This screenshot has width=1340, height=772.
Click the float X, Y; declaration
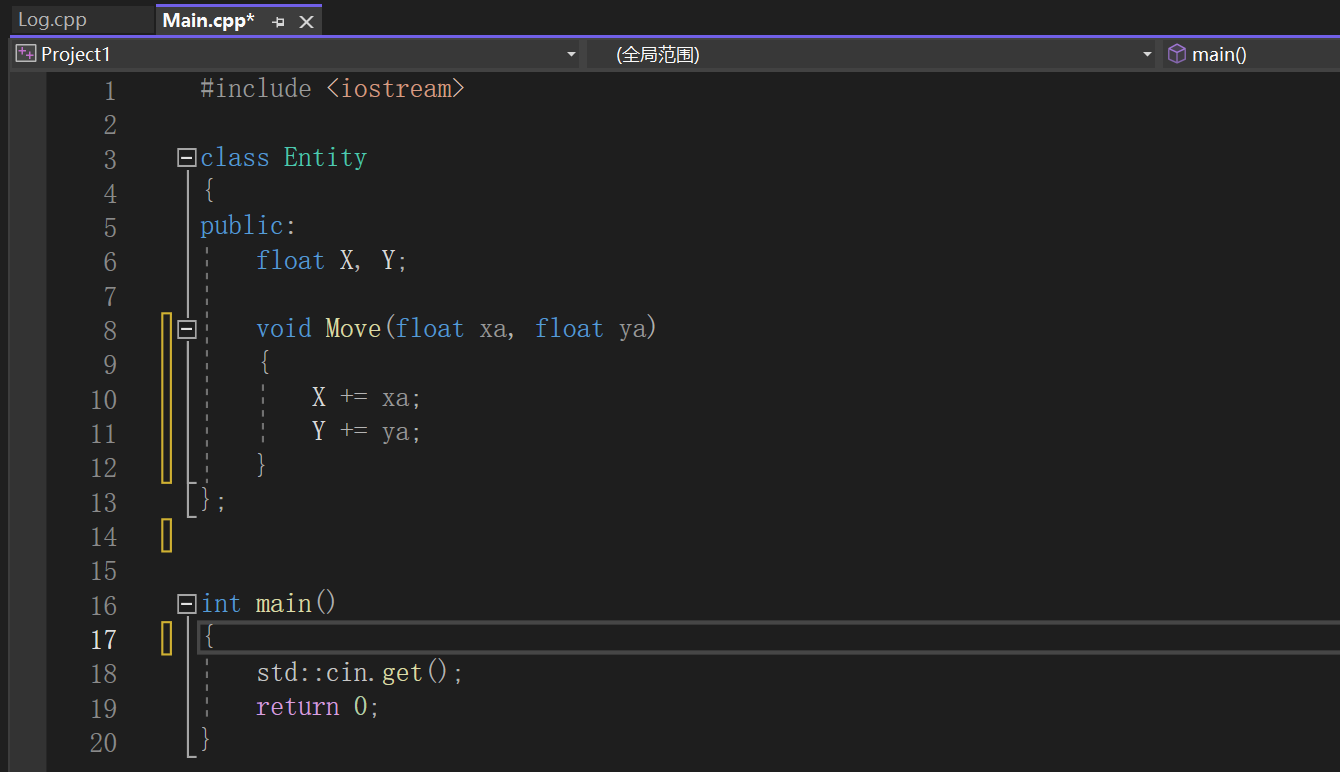pyautogui.click(x=332, y=261)
